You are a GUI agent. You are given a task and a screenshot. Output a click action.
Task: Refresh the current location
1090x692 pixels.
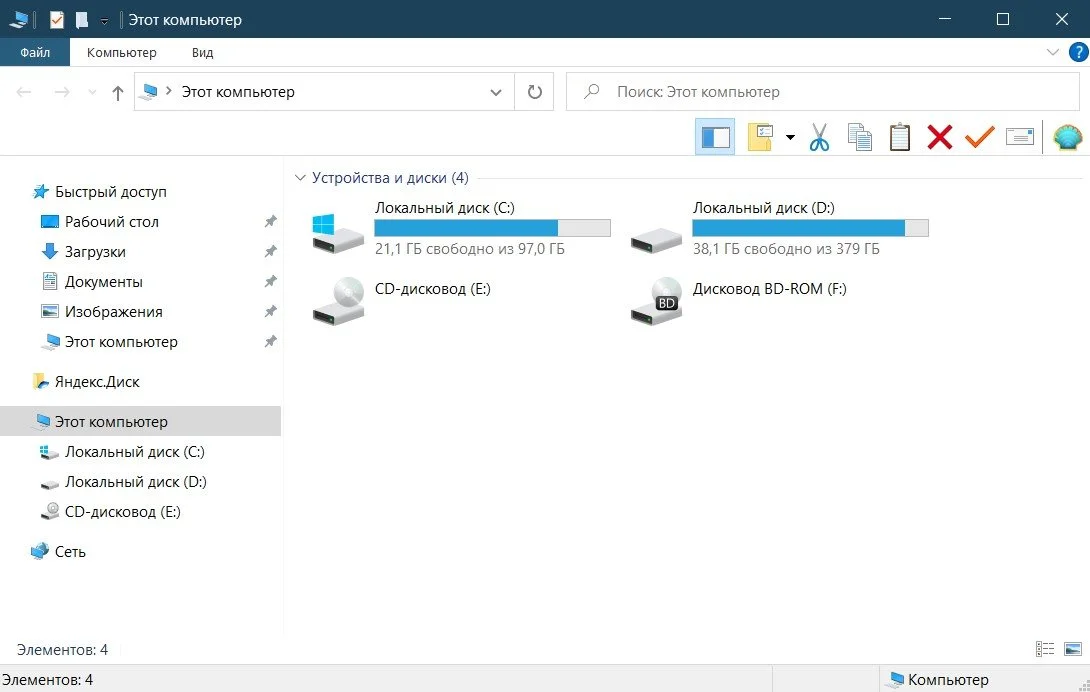pyautogui.click(x=535, y=92)
